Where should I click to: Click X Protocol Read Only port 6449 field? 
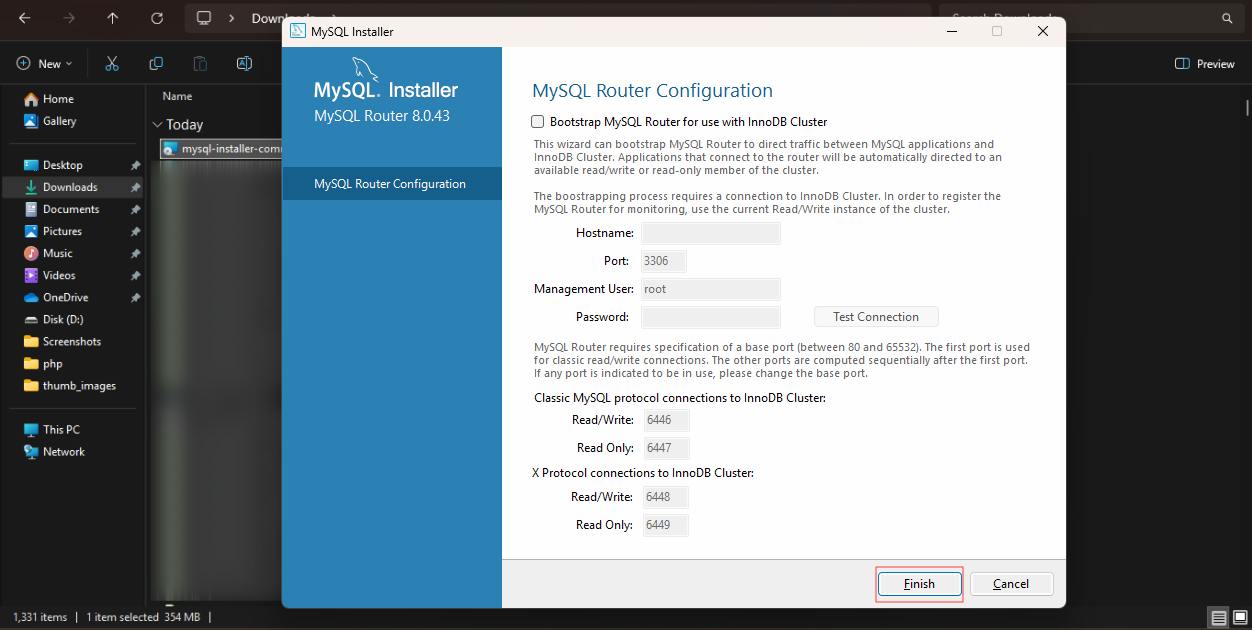pos(666,525)
